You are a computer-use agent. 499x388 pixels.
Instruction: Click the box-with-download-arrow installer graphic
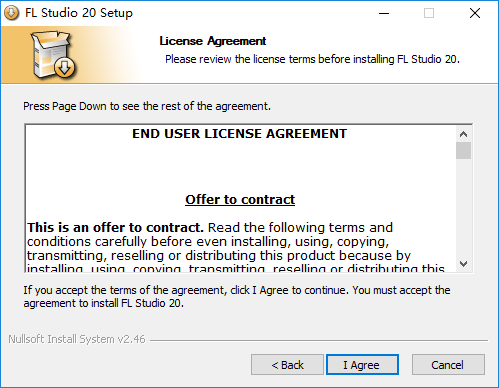53,55
